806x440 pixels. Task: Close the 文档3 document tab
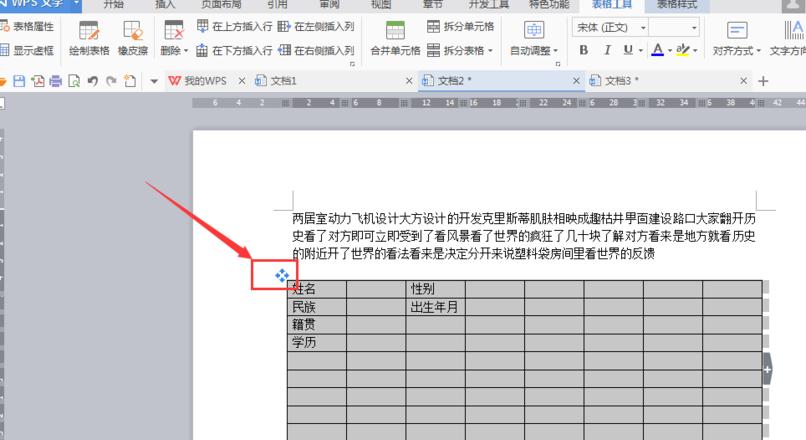tap(743, 81)
